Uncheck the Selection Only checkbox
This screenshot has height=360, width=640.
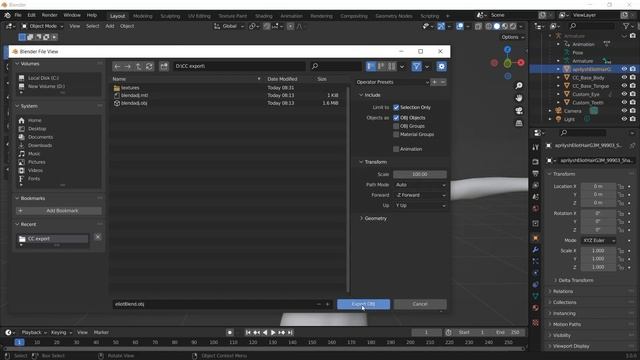[396, 107]
